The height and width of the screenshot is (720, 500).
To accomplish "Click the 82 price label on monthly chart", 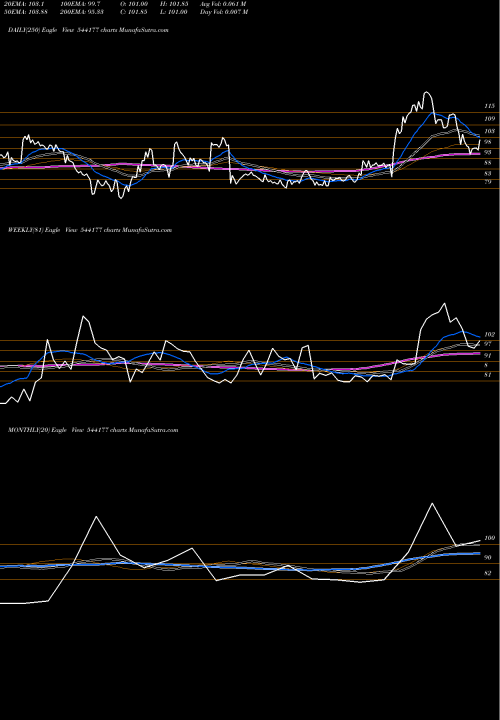I will tap(488, 573).
